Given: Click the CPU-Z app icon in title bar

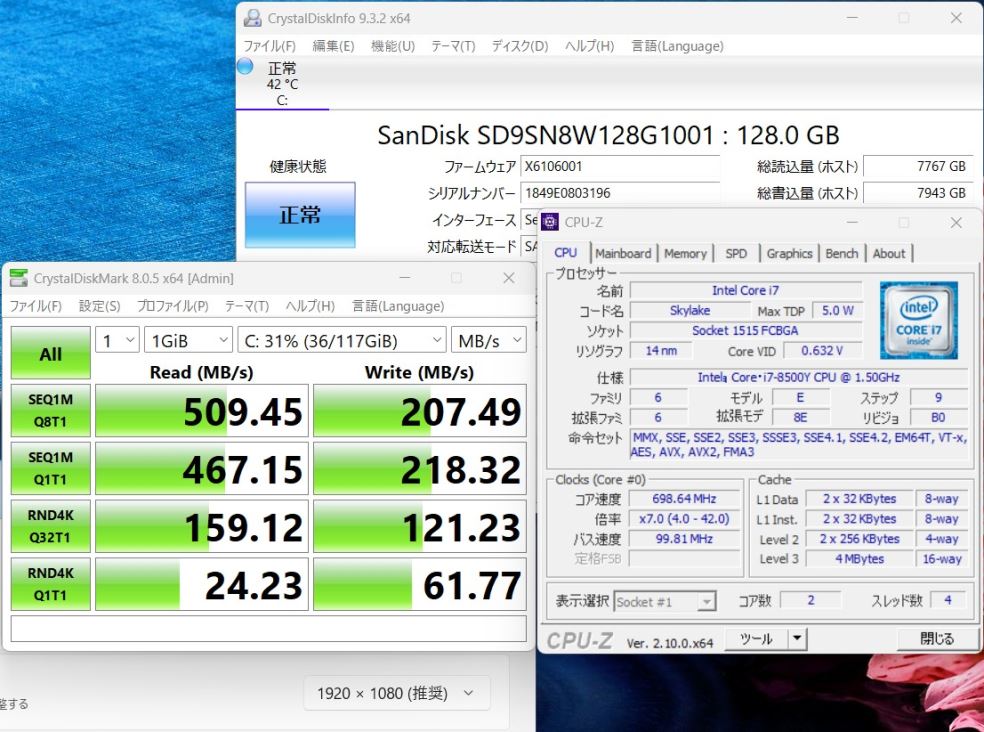Looking at the screenshot, I should pos(550,222).
